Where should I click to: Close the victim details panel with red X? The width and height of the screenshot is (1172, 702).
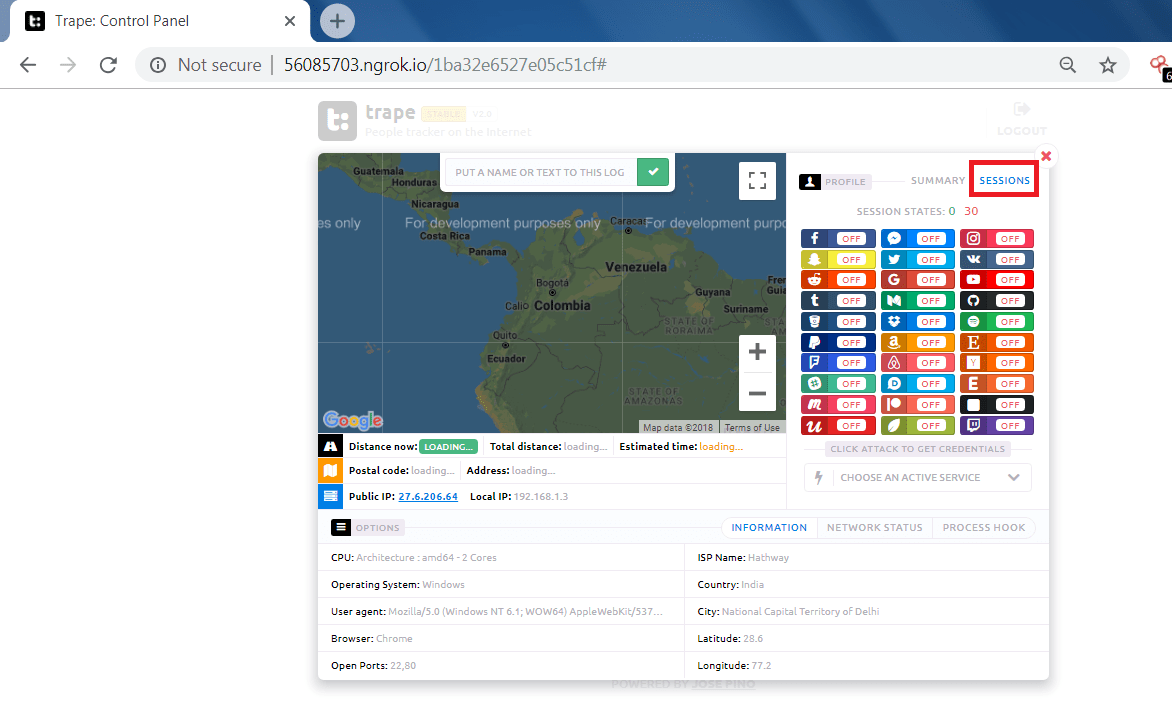tap(1046, 156)
